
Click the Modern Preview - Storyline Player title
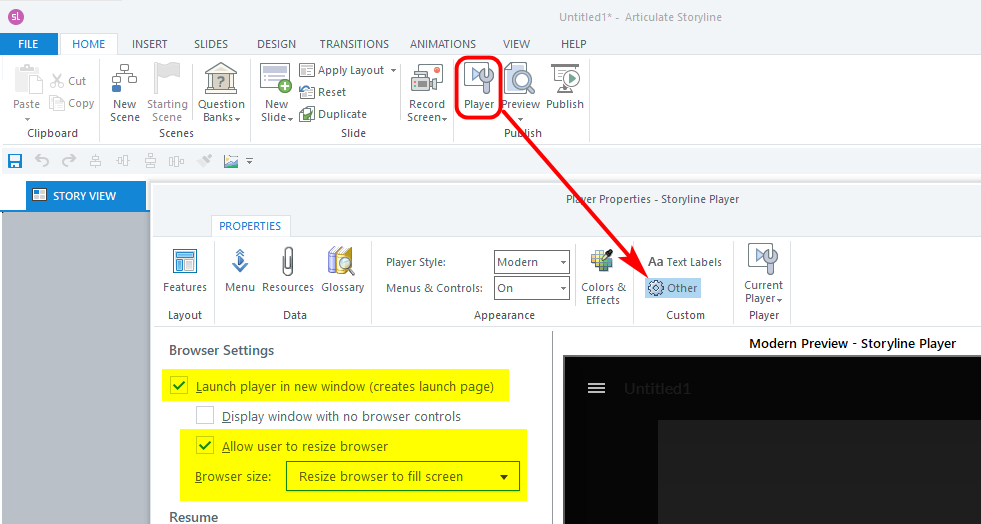pos(852,343)
